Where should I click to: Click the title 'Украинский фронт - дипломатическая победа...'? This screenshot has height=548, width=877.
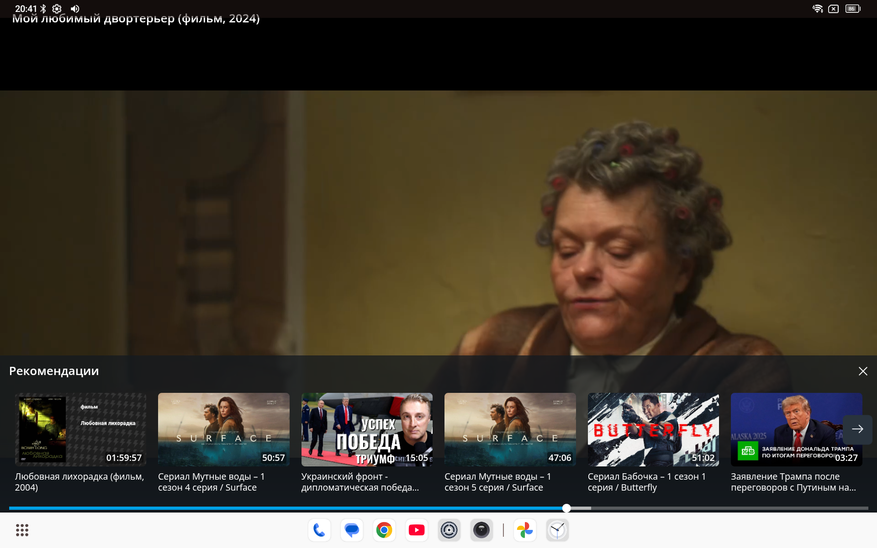[x=360, y=482]
